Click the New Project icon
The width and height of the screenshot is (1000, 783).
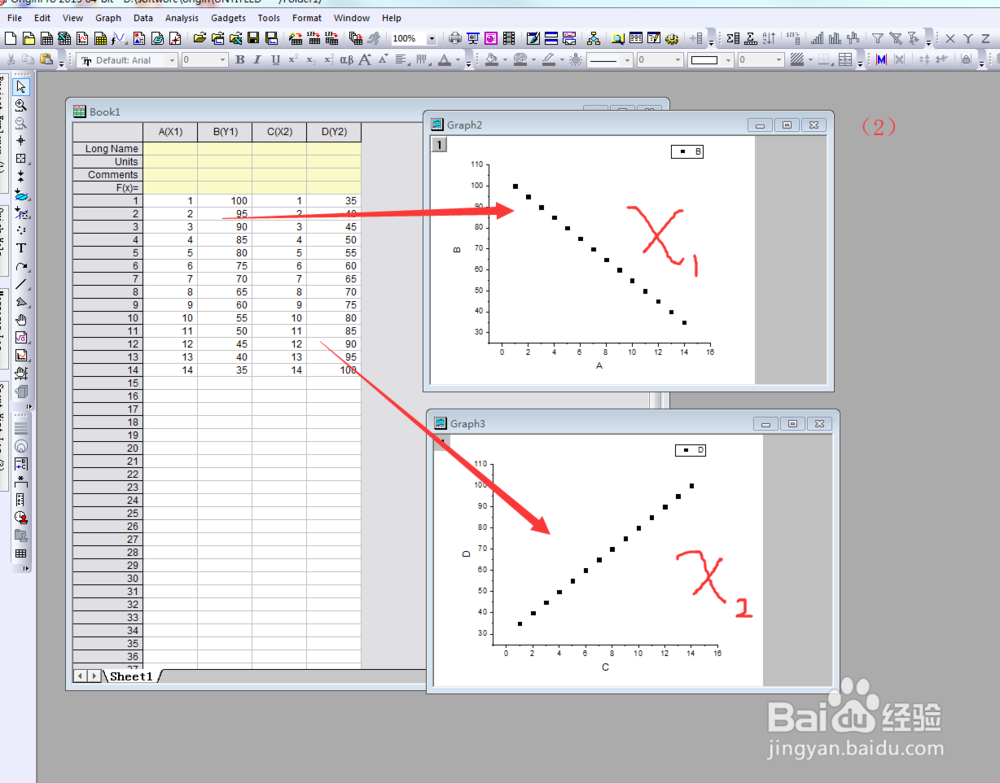pyautogui.click(x=10, y=39)
